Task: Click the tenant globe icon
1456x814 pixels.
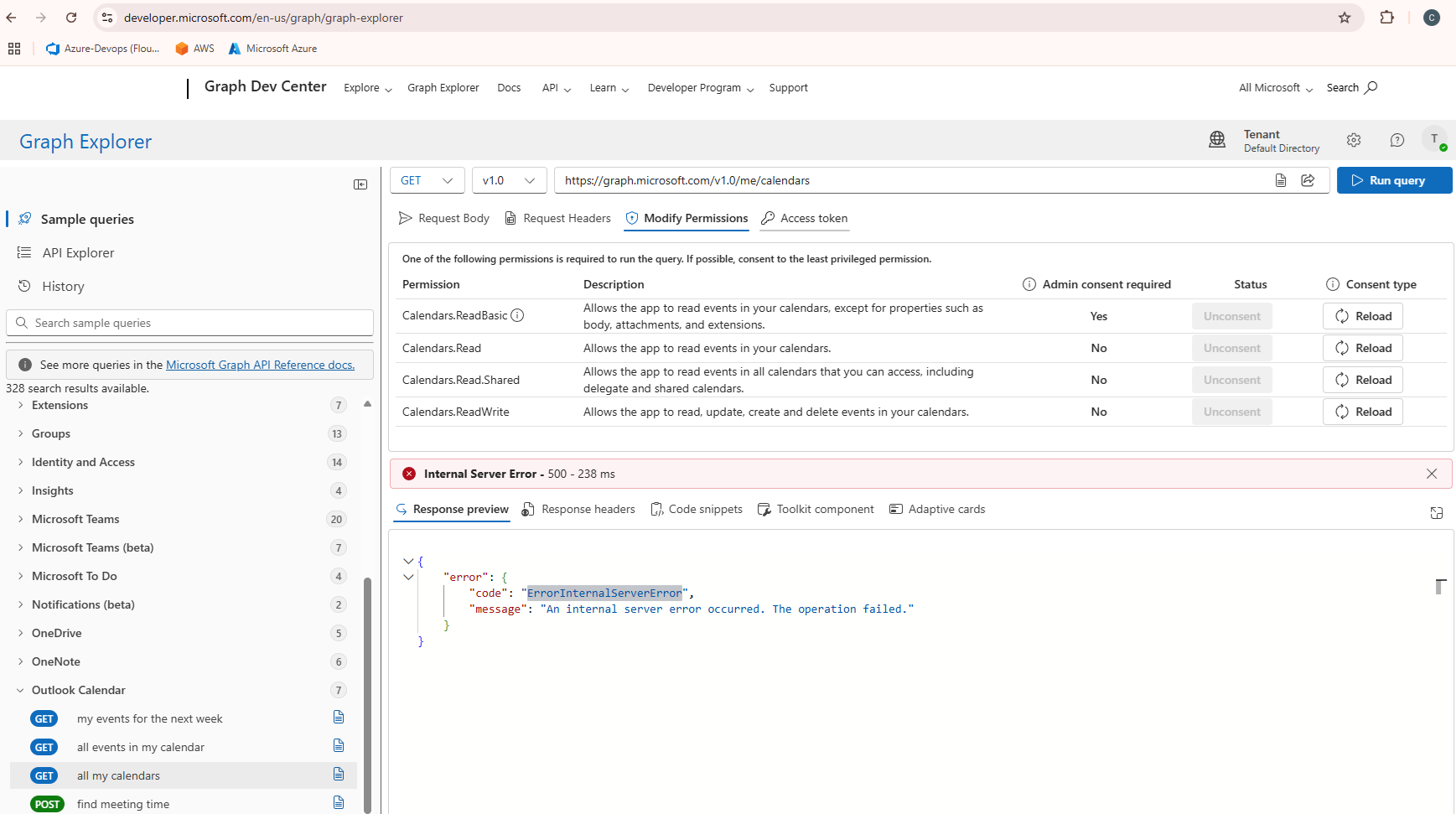Action: tap(1217, 140)
